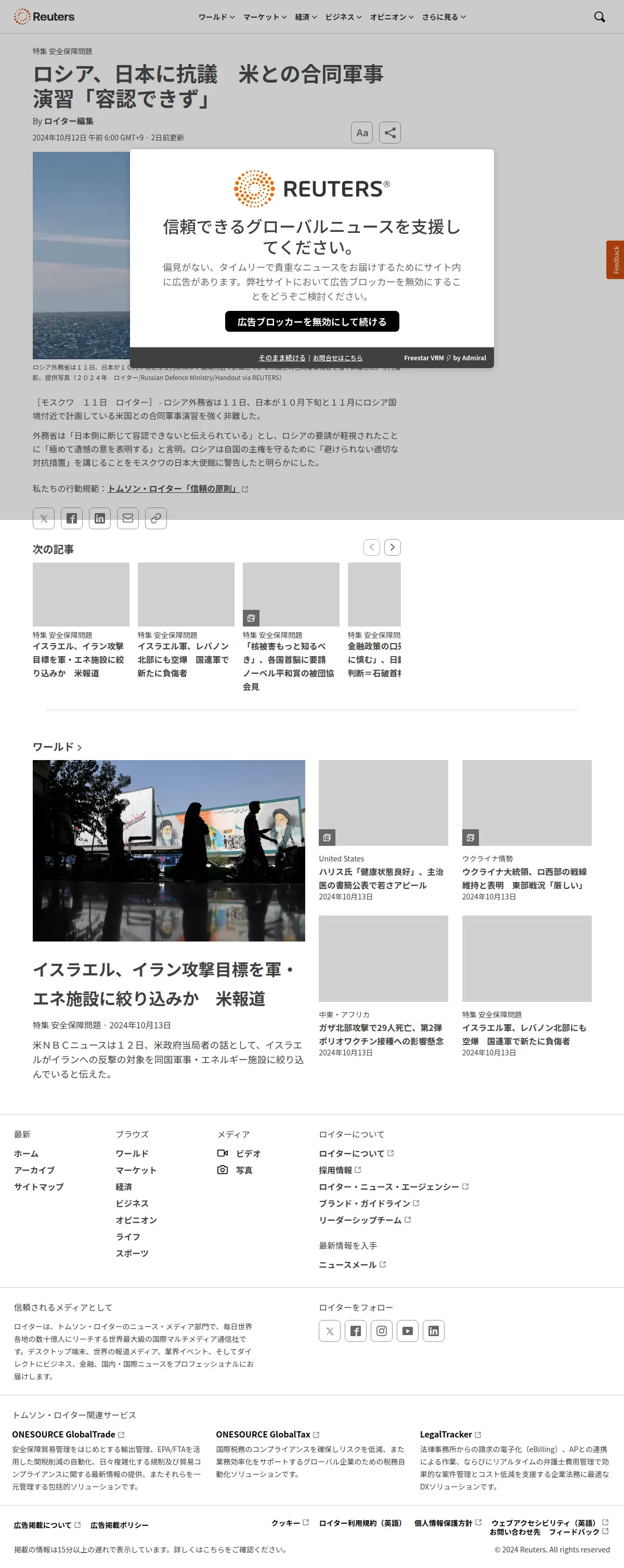The image size is (624, 1568).
Task: Open ONESOURCE GlobalTrade link
Action: (68, 1434)
